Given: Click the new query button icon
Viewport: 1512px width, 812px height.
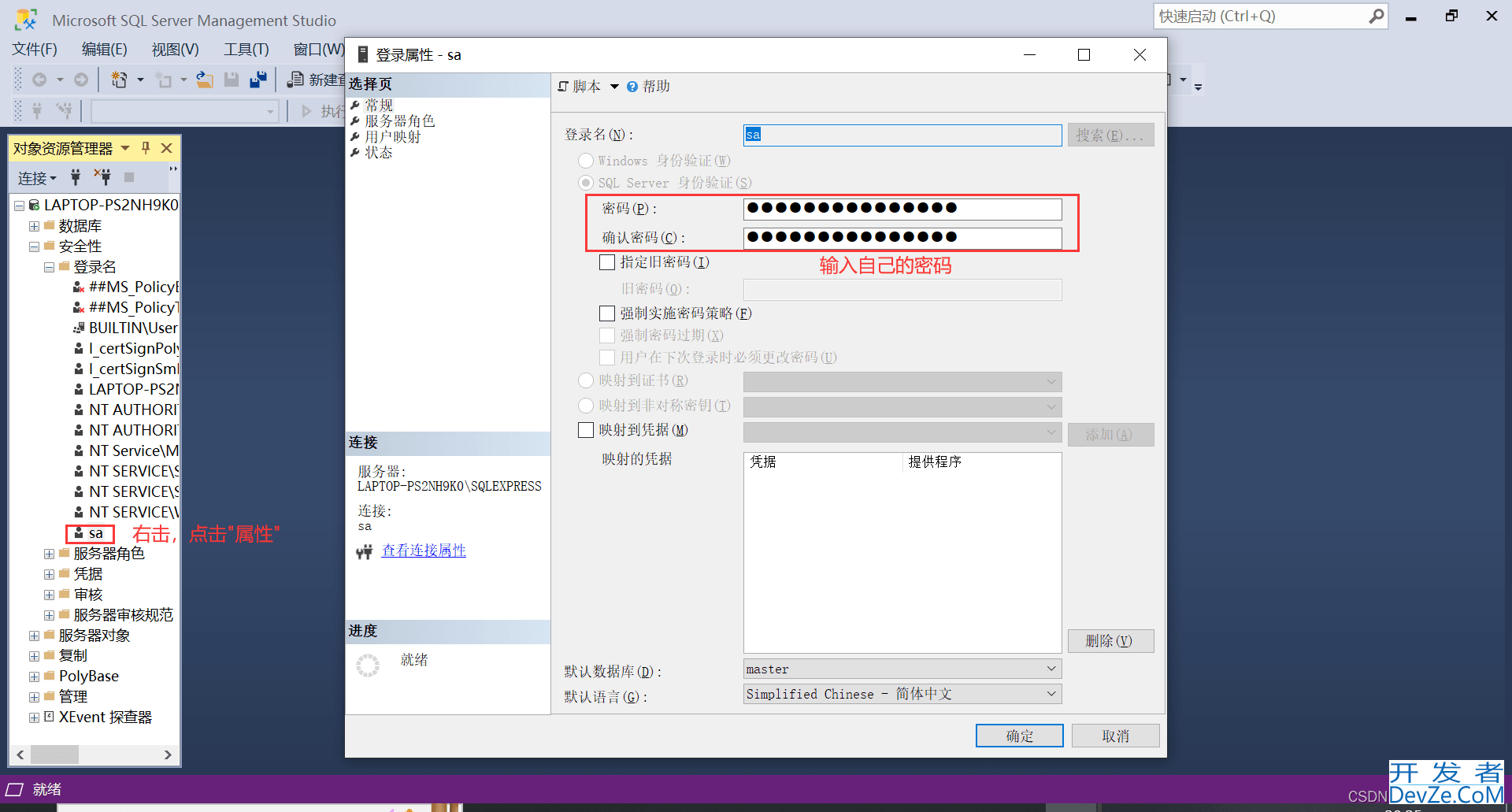Looking at the screenshot, I should pos(296,80).
